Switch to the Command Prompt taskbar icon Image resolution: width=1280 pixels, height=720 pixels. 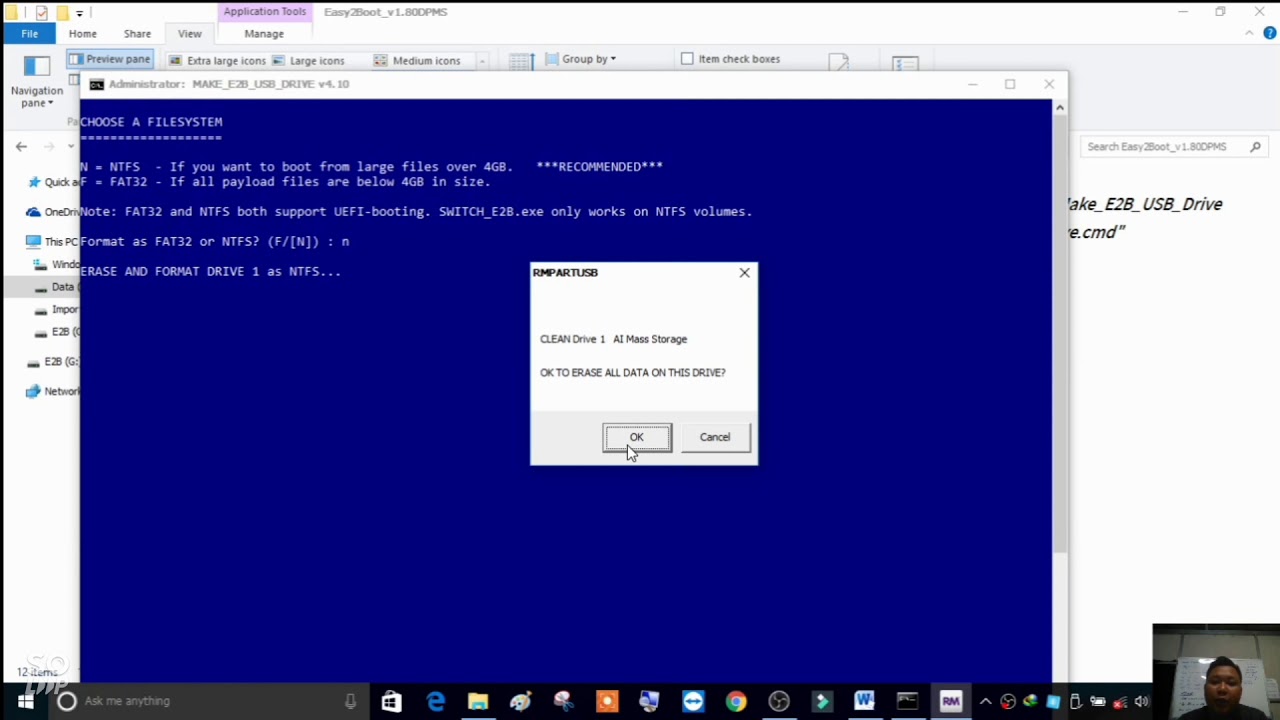pos(907,701)
